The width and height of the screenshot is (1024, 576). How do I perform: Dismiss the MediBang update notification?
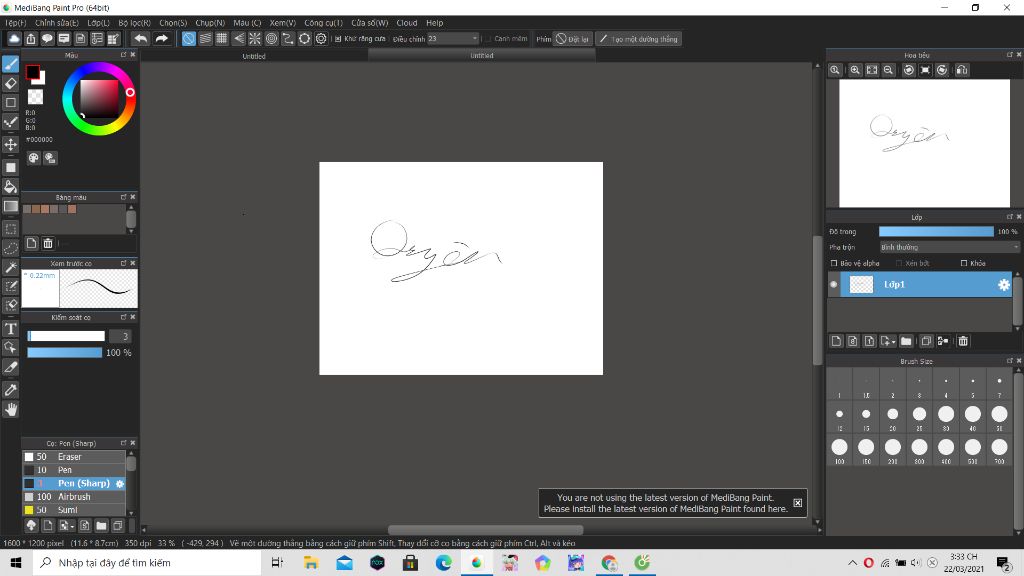coord(797,503)
